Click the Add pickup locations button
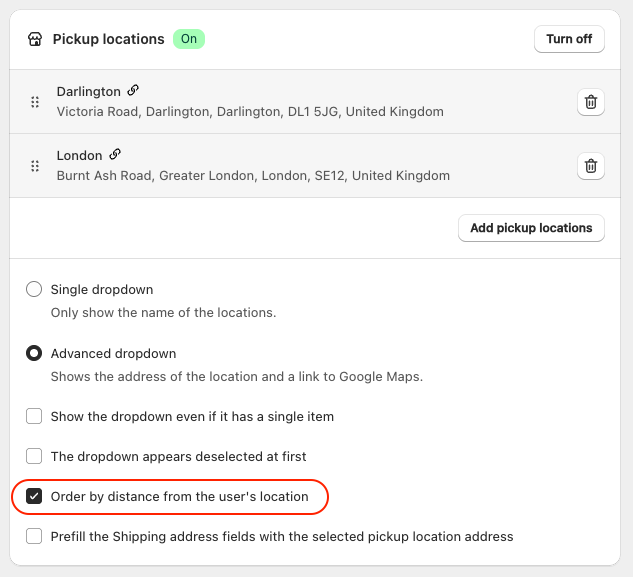This screenshot has height=577, width=633. coord(531,228)
